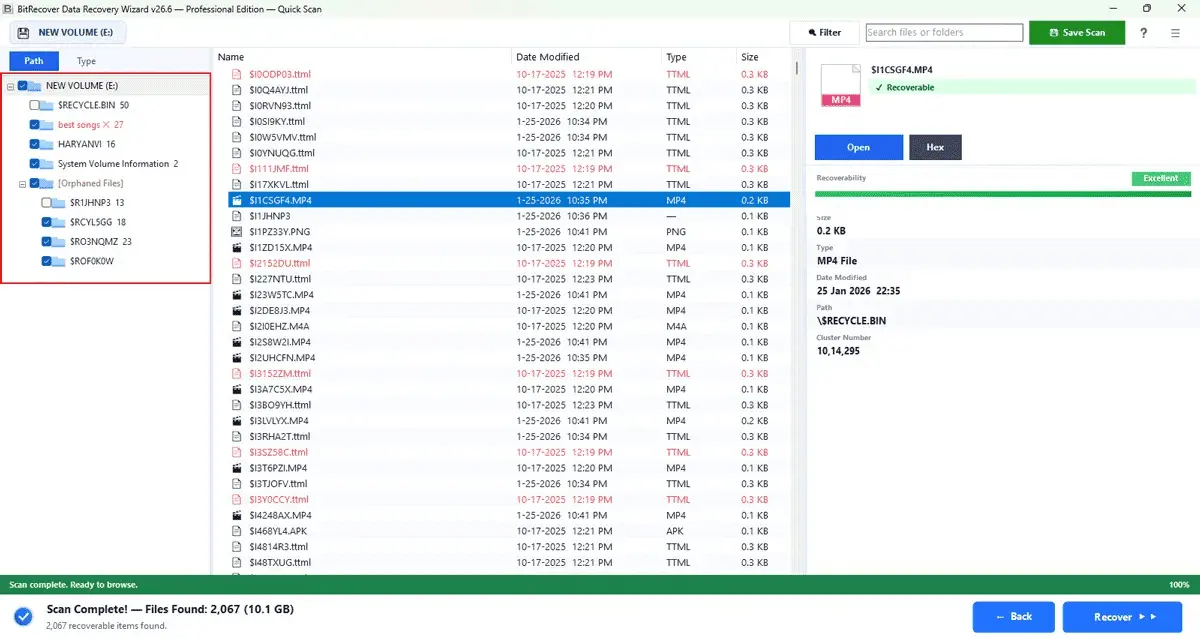Click the MP4 file preview thumbnail
The width and height of the screenshot is (1200, 639).
(840, 85)
